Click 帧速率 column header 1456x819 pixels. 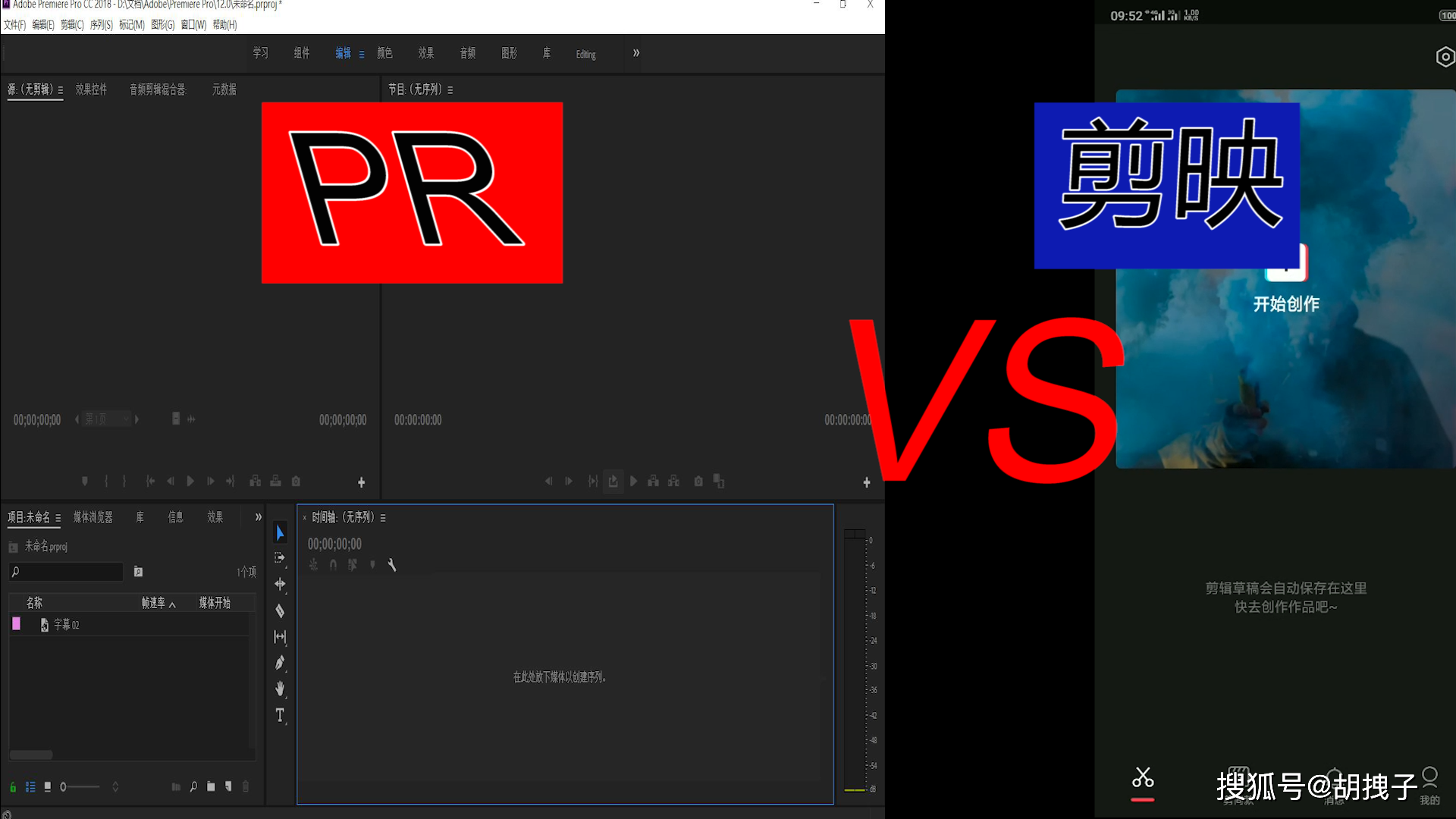pos(153,603)
